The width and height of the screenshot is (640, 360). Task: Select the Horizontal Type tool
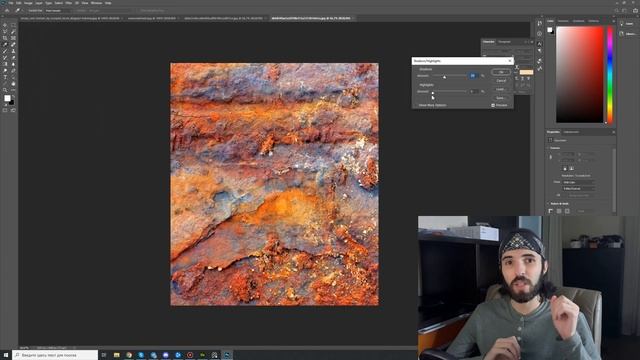point(5,77)
